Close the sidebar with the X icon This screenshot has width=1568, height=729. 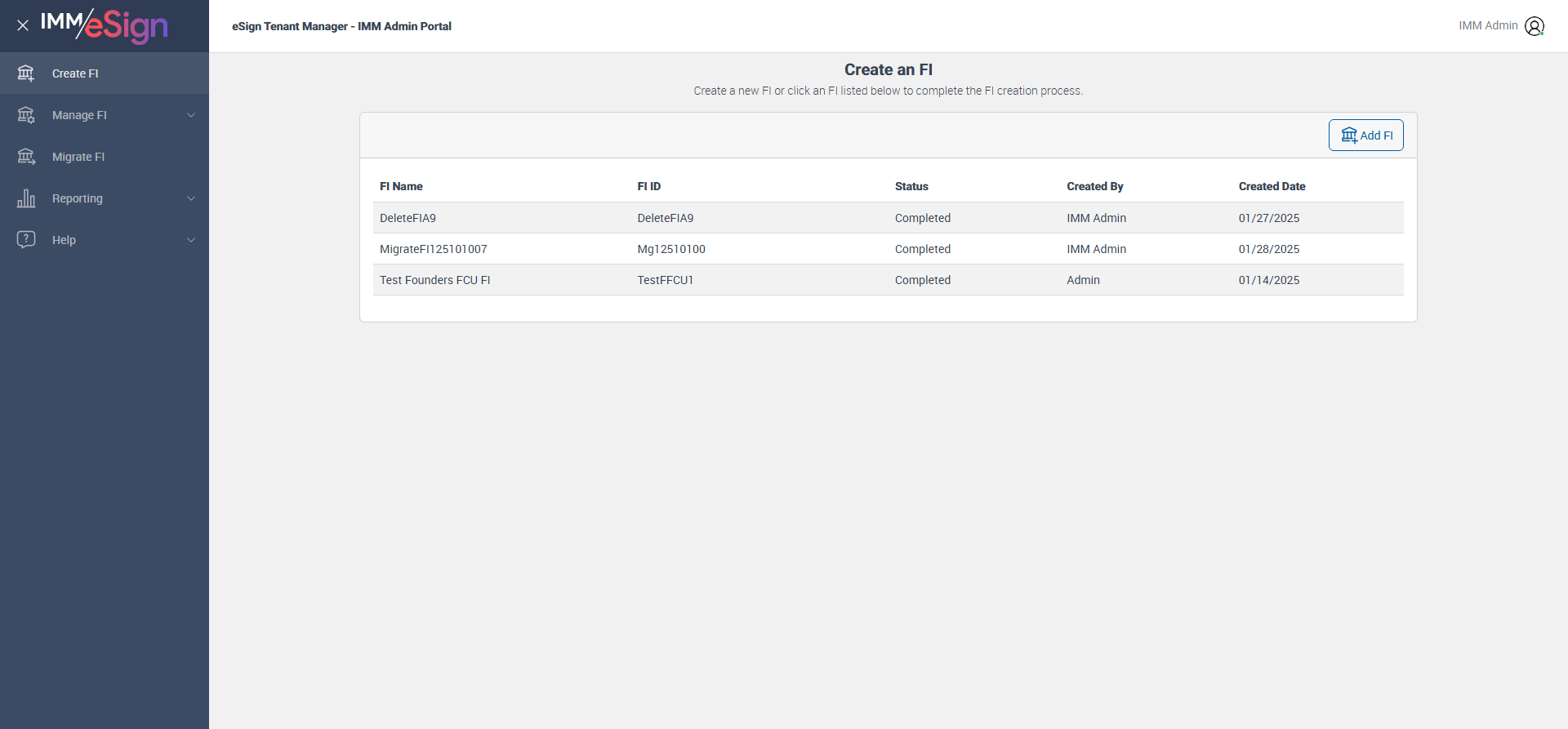[23, 25]
